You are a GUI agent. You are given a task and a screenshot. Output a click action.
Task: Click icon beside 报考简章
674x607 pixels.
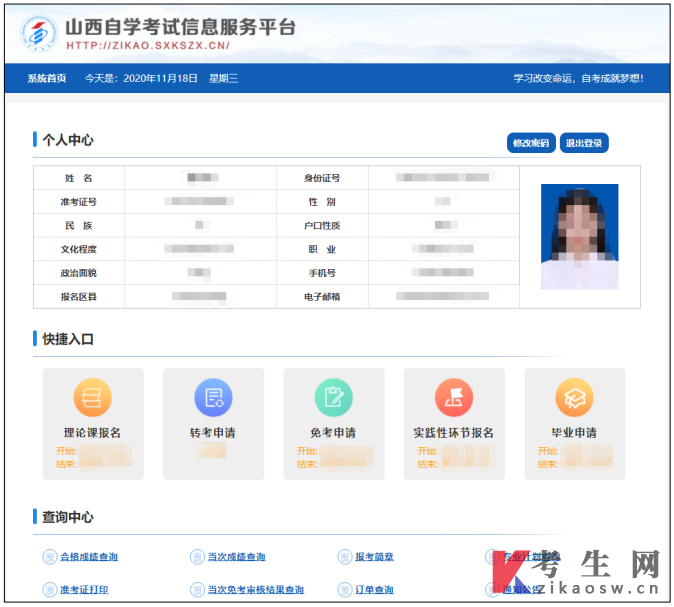coord(345,557)
